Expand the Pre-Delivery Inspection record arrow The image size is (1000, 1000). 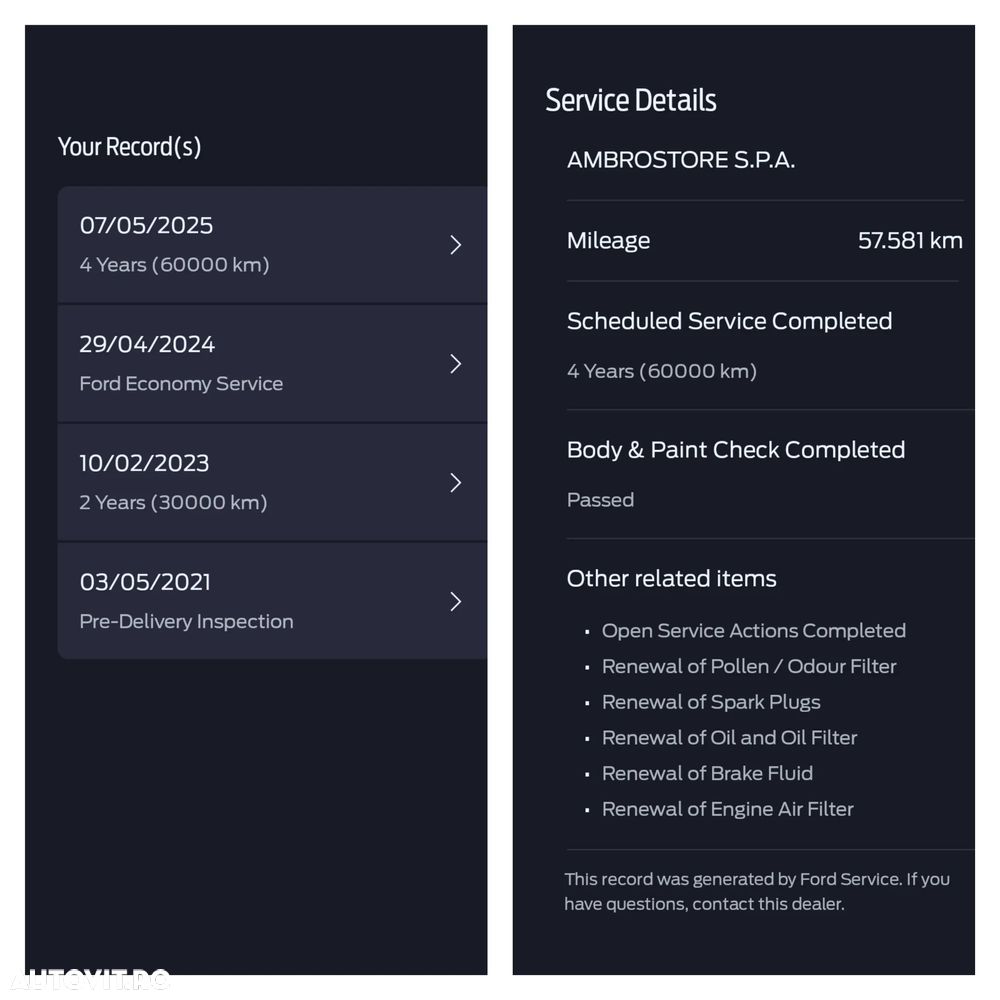455,601
